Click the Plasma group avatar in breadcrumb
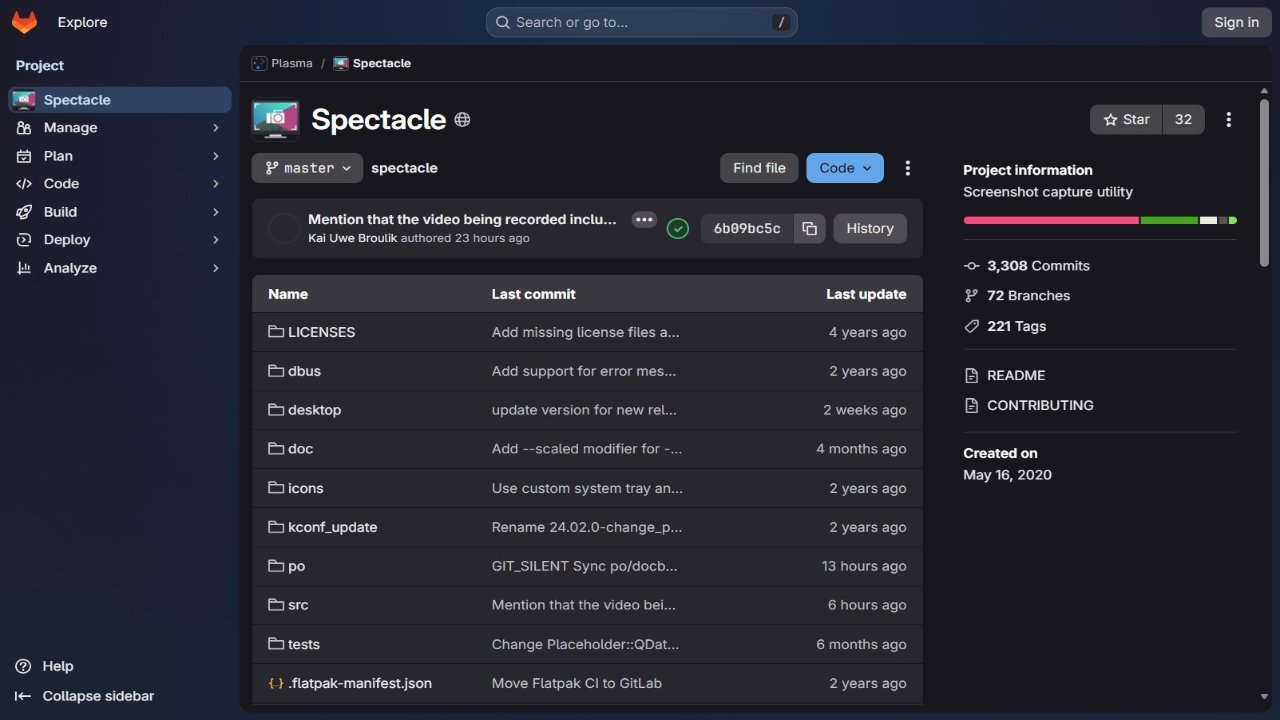The image size is (1280, 720). (x=259, y=63)
